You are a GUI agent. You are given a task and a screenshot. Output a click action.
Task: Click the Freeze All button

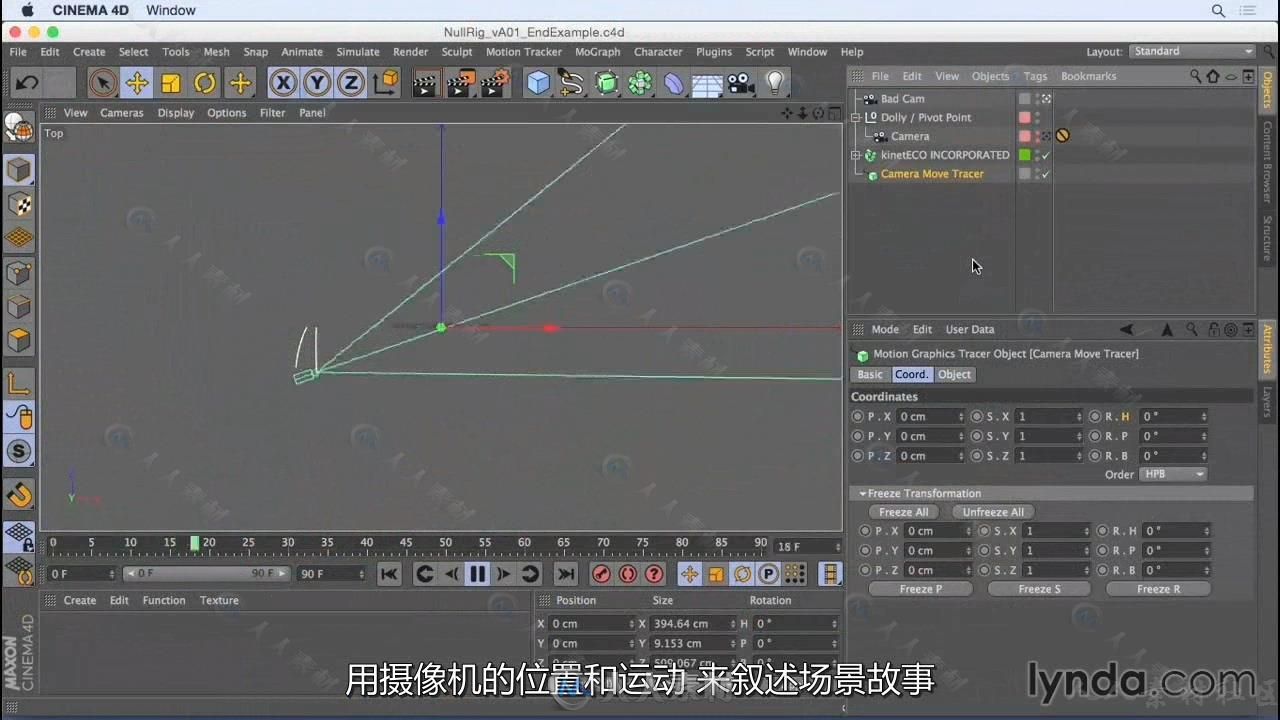(x=904, y=513)
